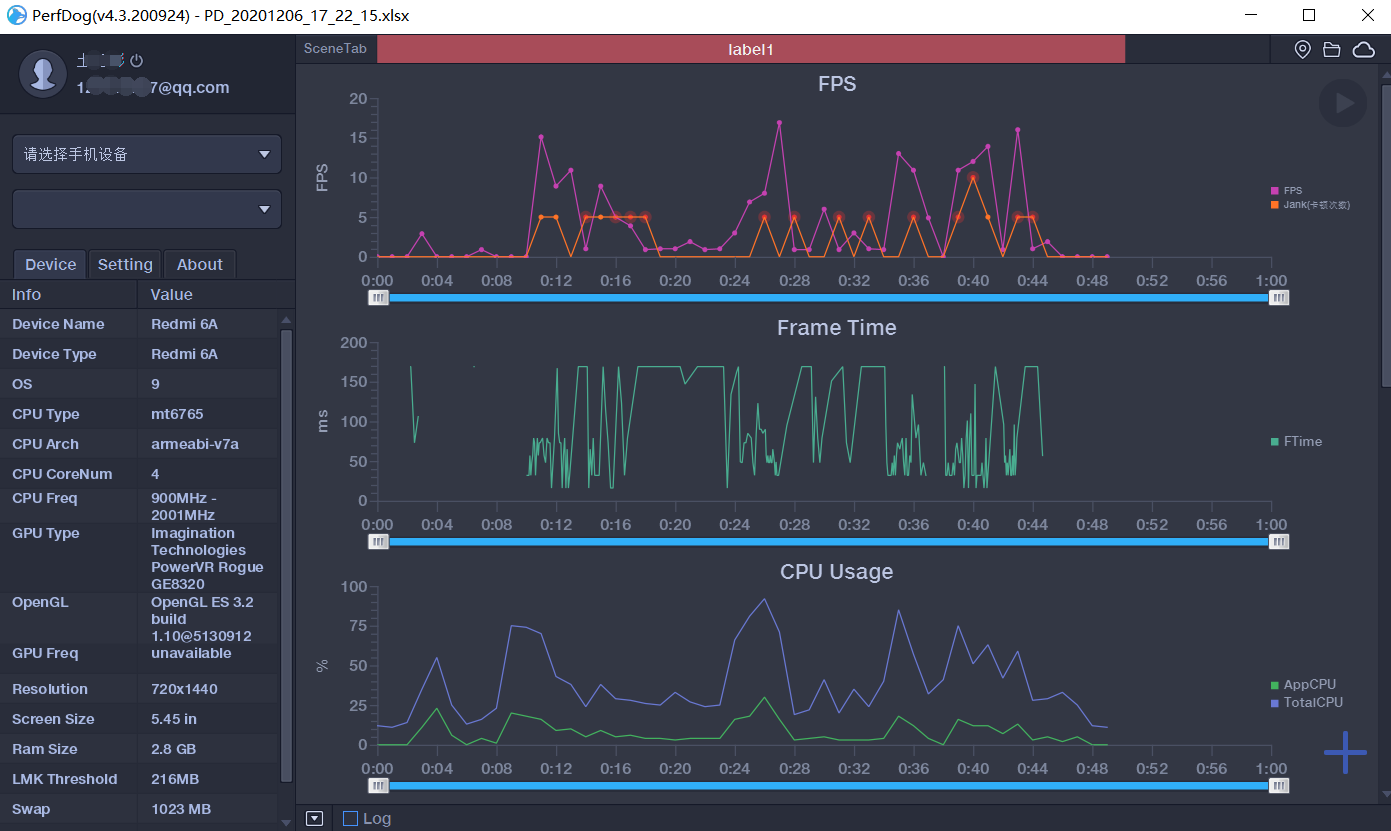The image size is (1391, 831).
Task: Click the location pin icon
Action: coord(1302,50)
